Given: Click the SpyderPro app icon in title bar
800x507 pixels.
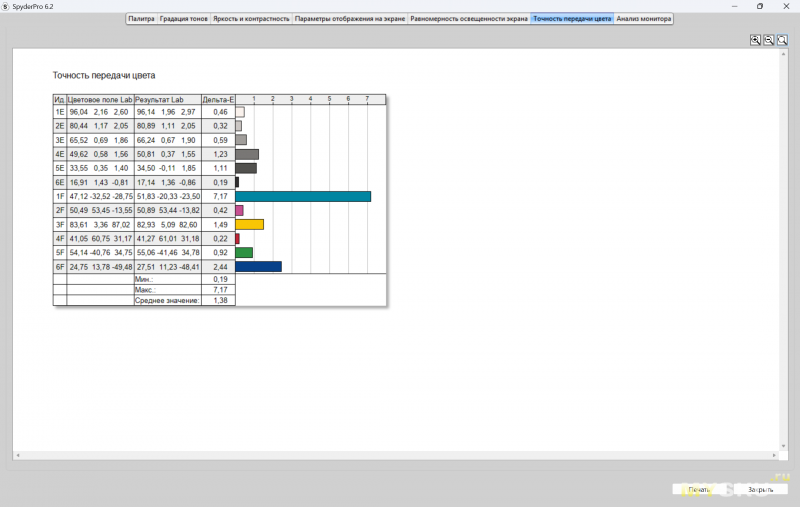Looking at the screenshot, I should (x=6, y=6).
